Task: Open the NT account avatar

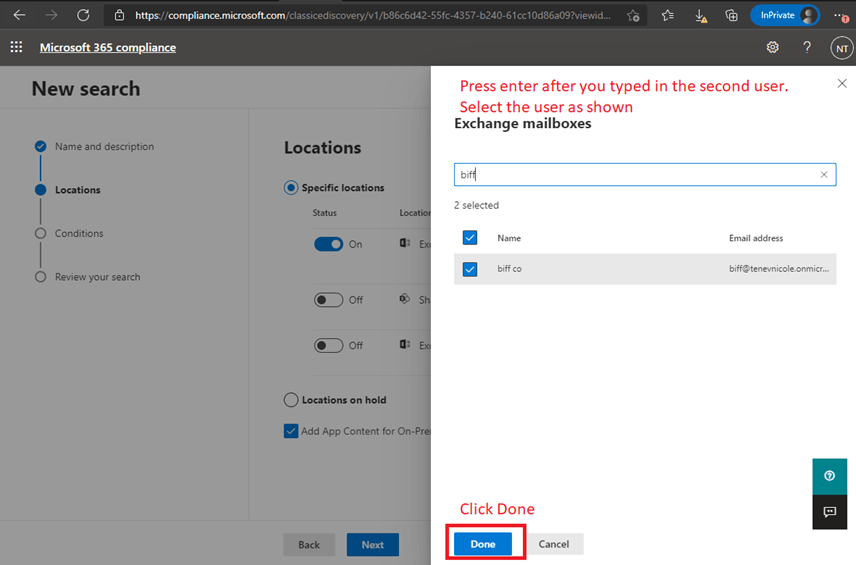Action: tap(842, 49)
